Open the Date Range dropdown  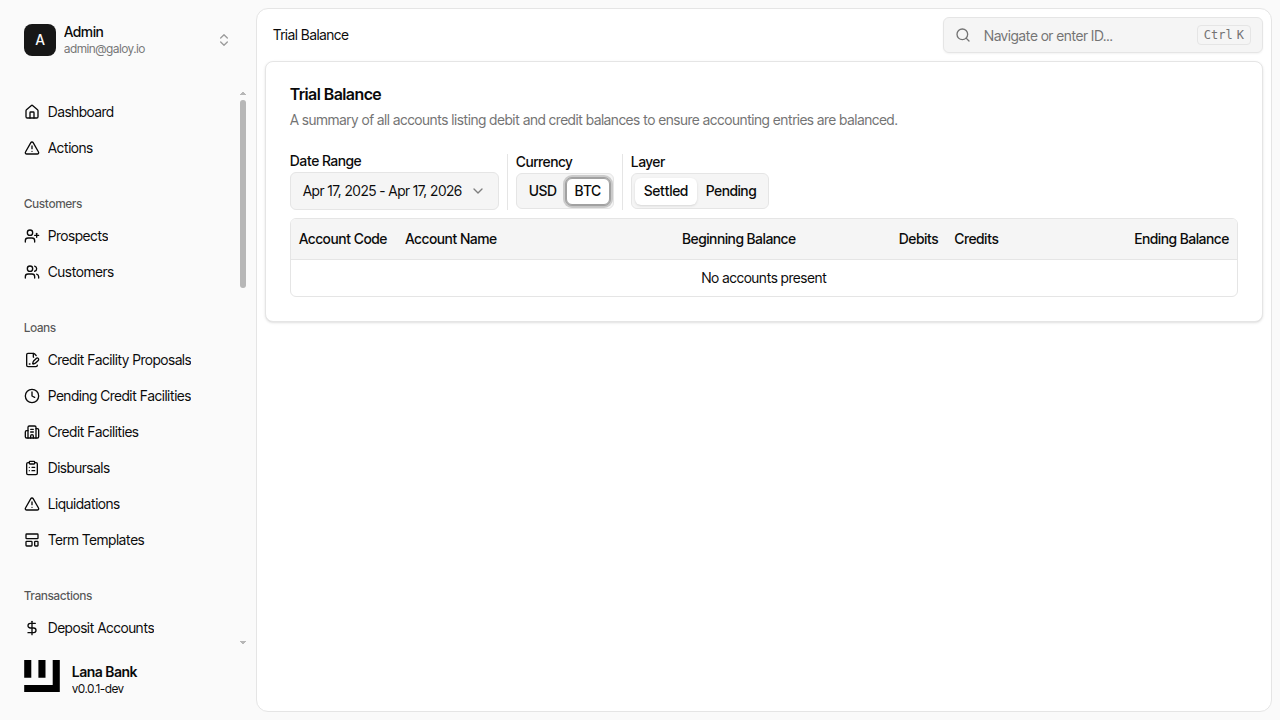pyautogui.click(x=393, y=190)
